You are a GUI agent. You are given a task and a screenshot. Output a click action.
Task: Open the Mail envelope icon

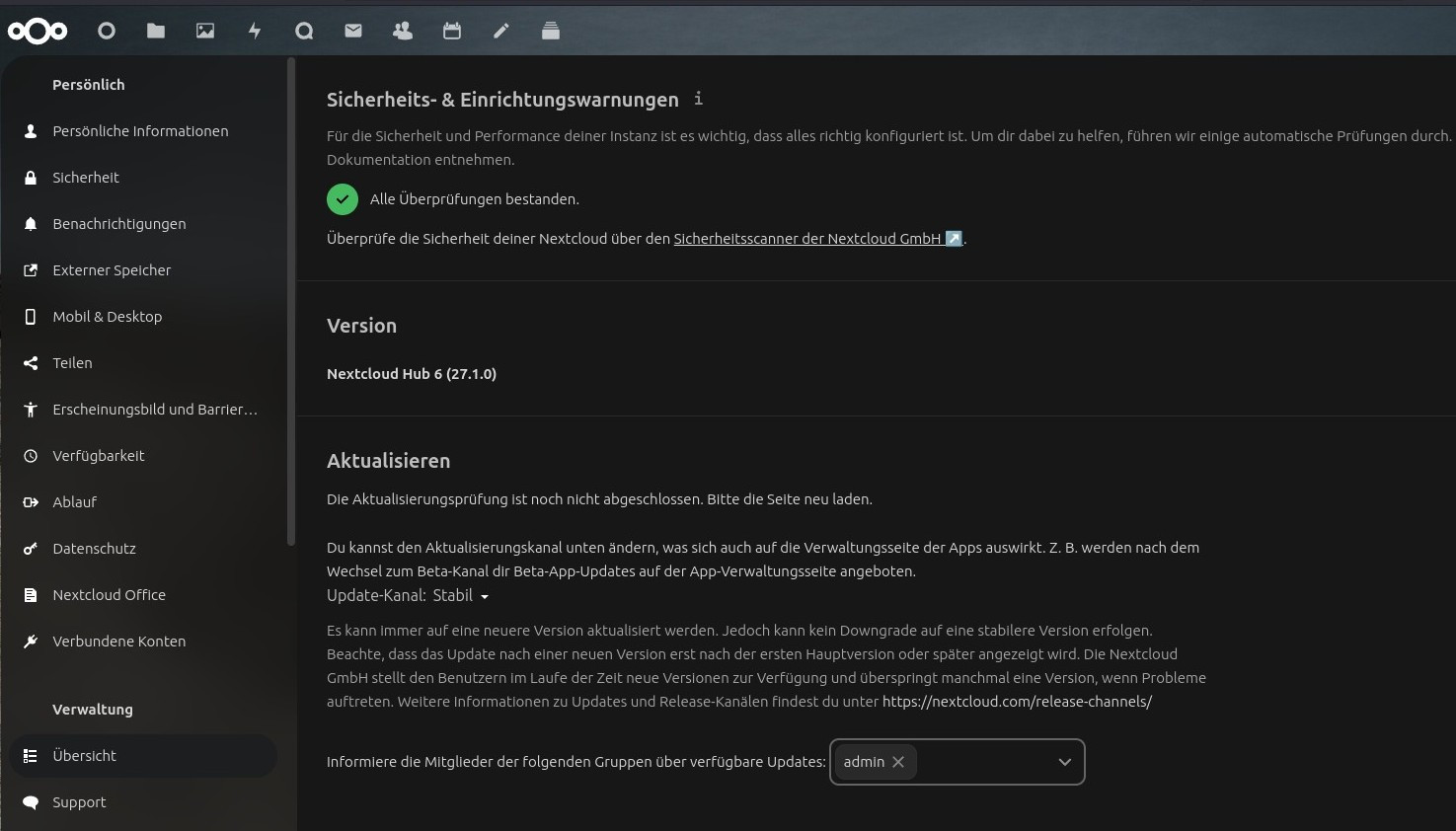pos(353,32)
